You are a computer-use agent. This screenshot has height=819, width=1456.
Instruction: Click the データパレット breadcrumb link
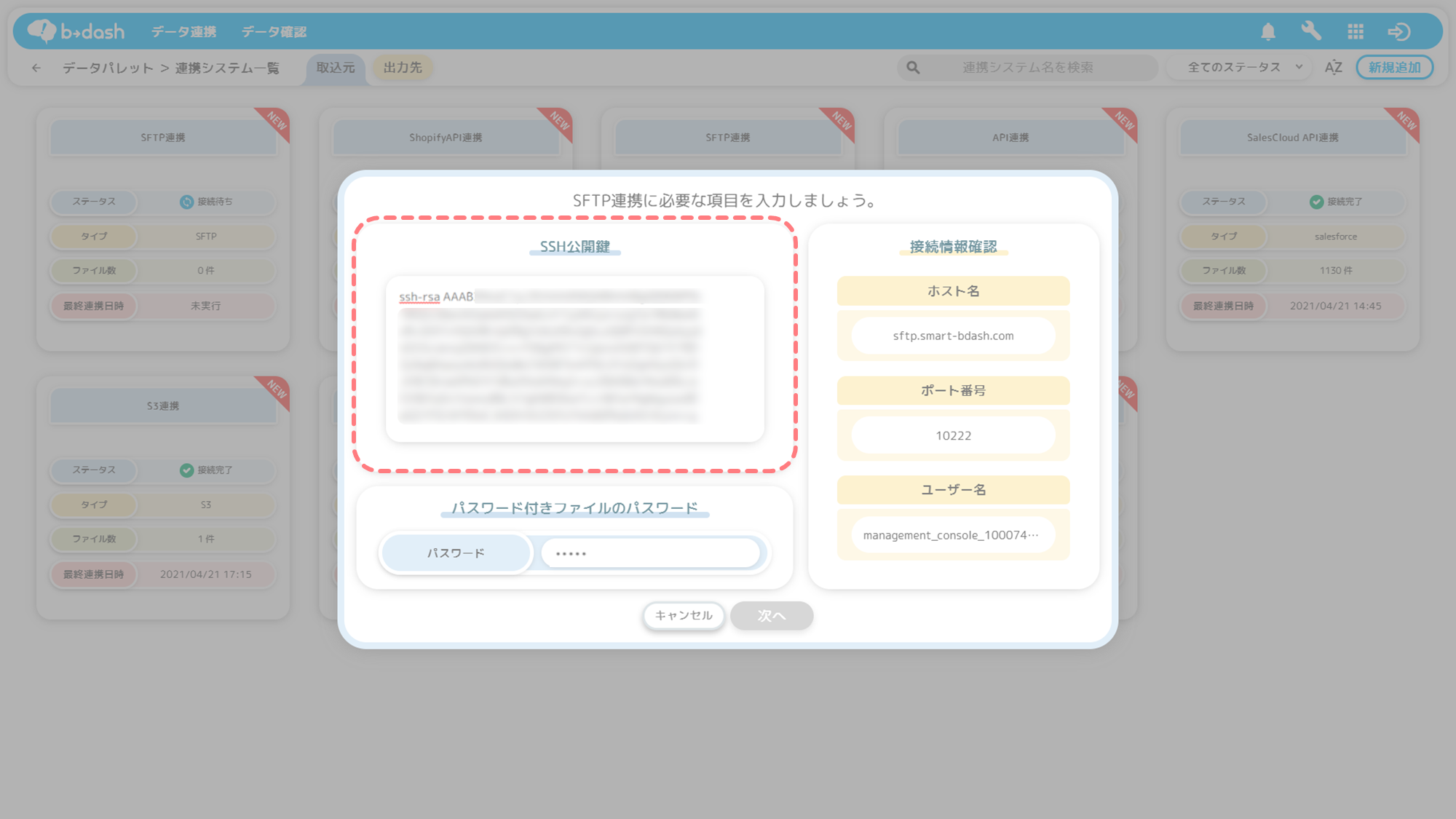tap(108, 68)
